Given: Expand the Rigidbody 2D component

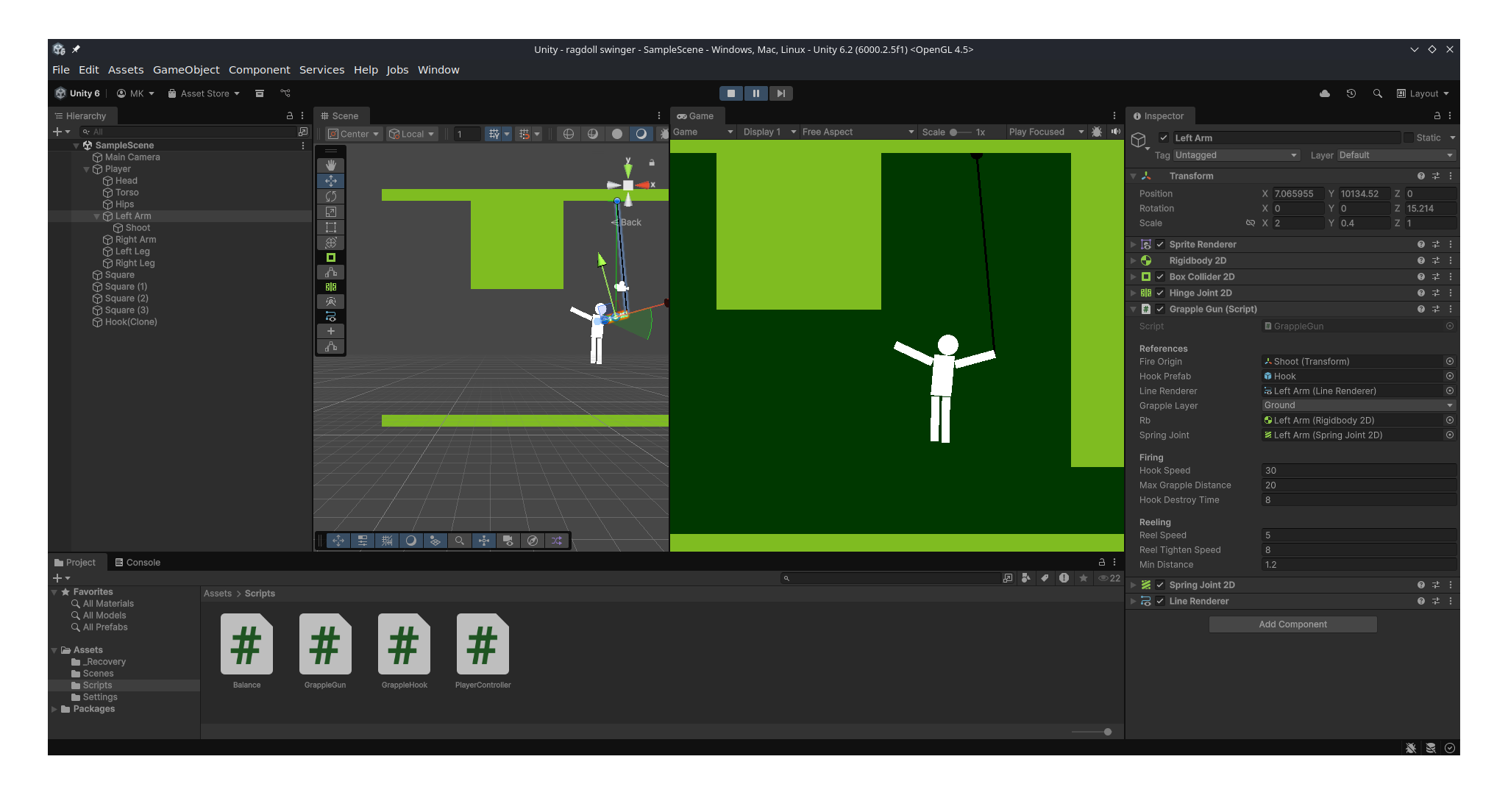Looking at the screenshot, I should (x=1134, y=260).
